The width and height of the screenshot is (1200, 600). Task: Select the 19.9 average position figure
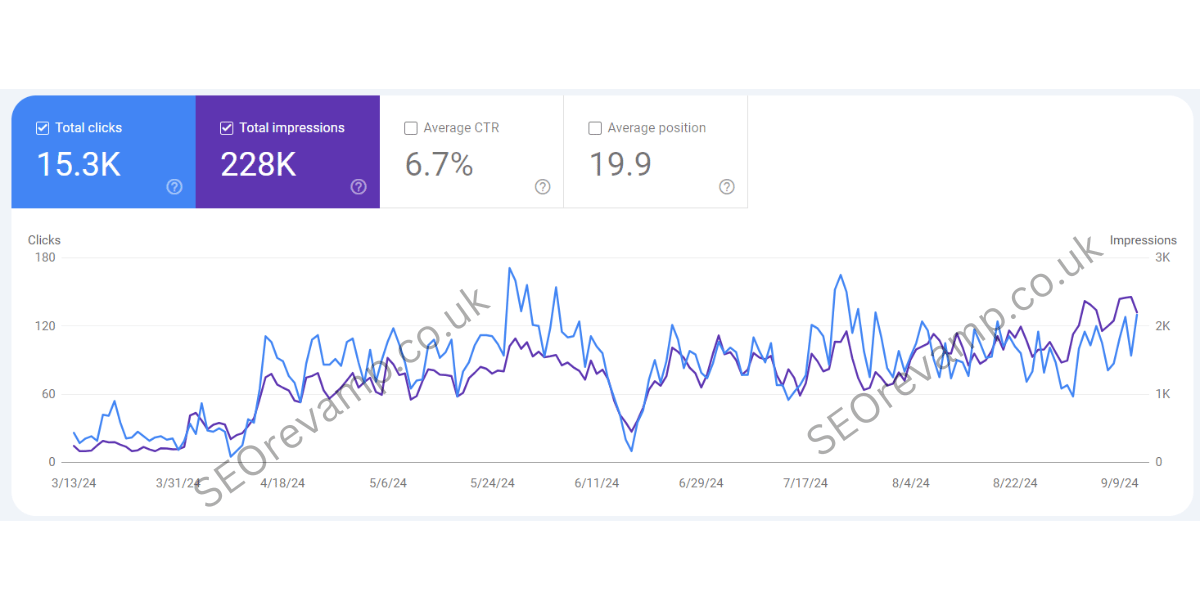pyautogui.click(x=620, y=164)
